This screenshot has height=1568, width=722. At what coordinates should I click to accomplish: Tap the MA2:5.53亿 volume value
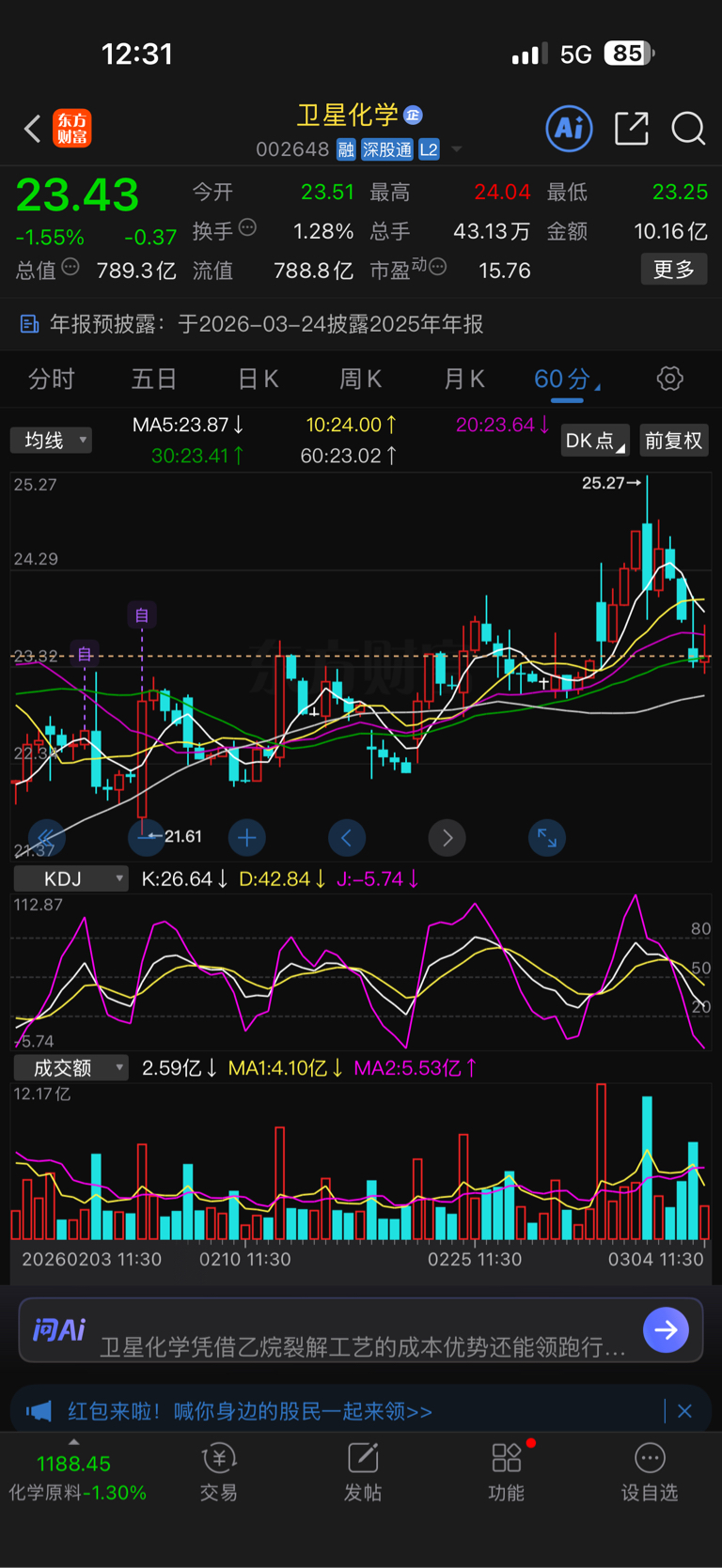click(x=416, y=1068)
